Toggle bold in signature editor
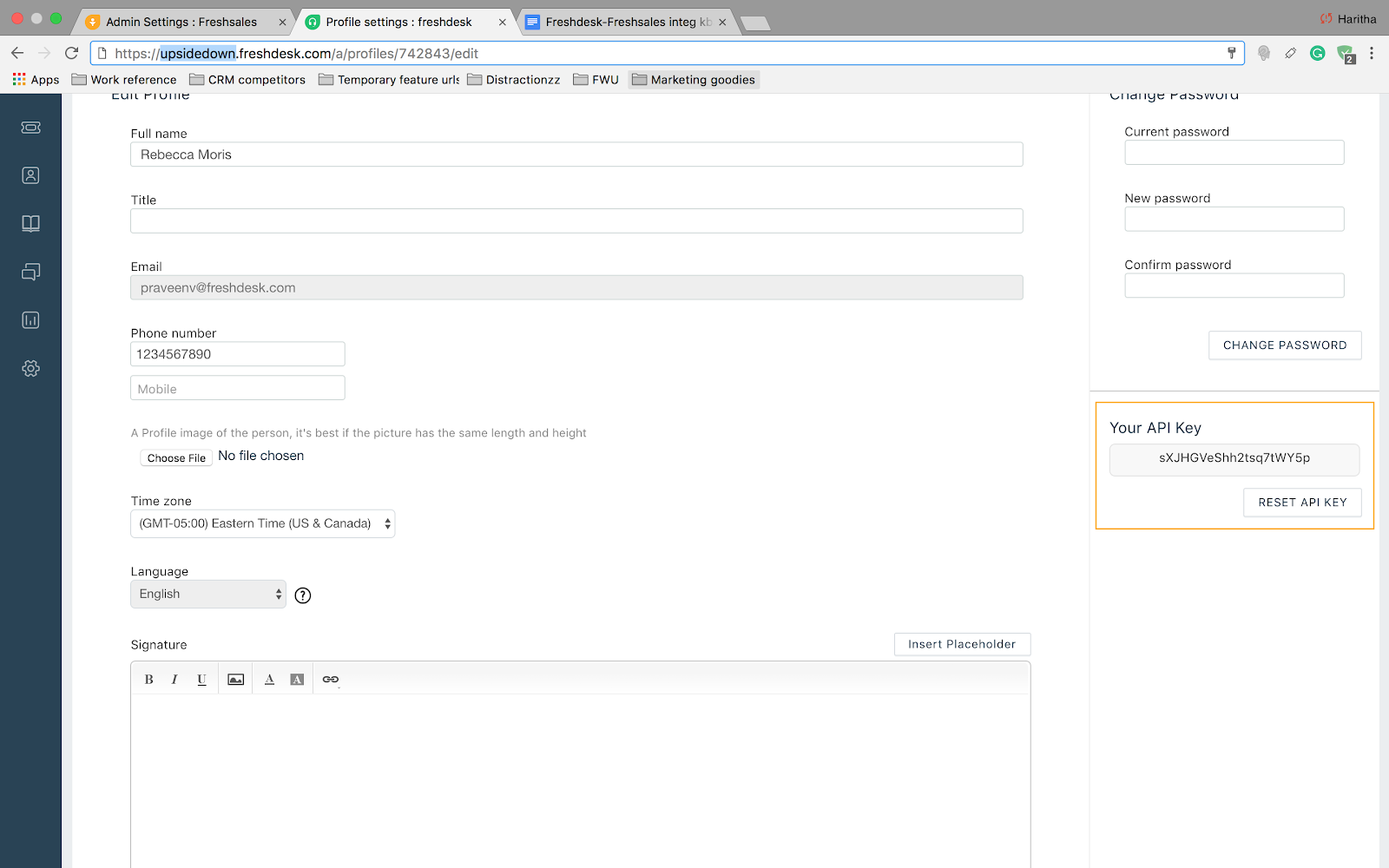Viewport: 1389px width, 868px height. point(149,680)
